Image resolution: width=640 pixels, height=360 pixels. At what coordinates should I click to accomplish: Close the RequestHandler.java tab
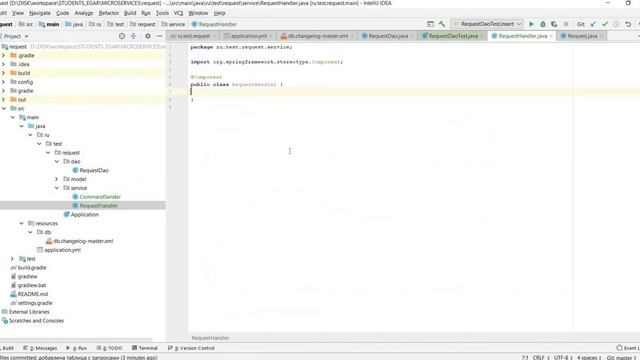tap(551, 36)
